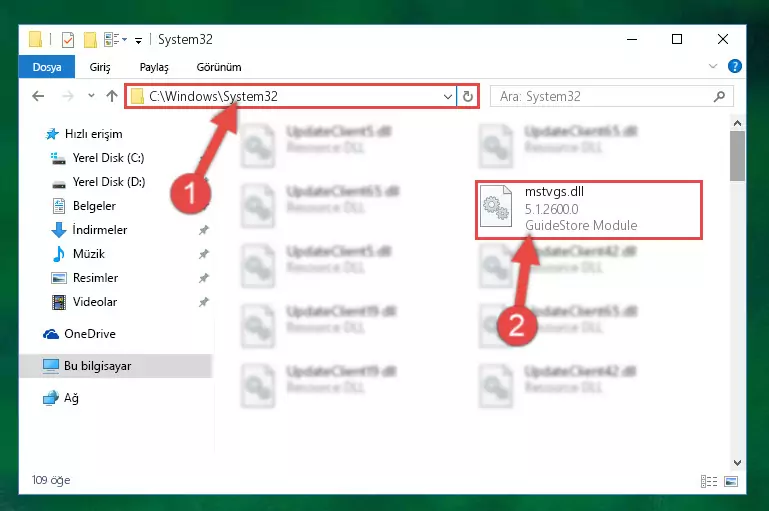Switch to the Görünüm ribbon tab
This screenshot has width=769, height=511.
coord(219,67)
